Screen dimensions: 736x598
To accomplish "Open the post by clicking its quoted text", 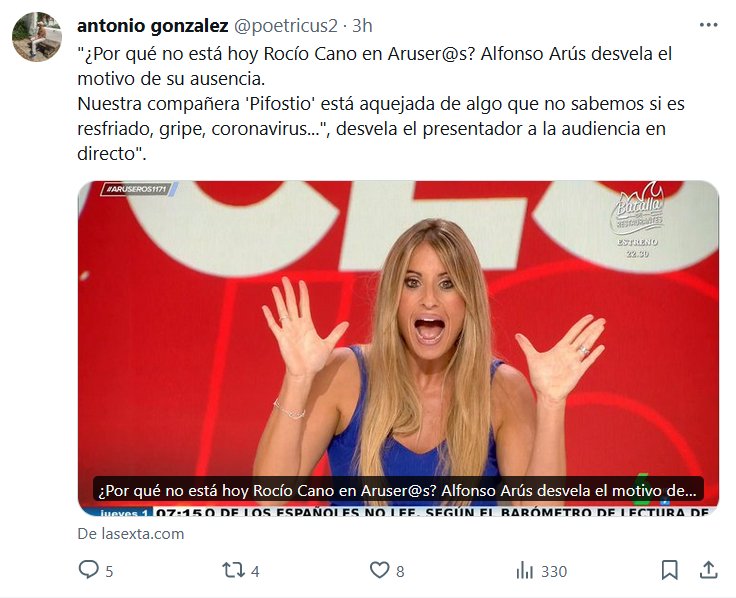I will (x=381, y=103).
